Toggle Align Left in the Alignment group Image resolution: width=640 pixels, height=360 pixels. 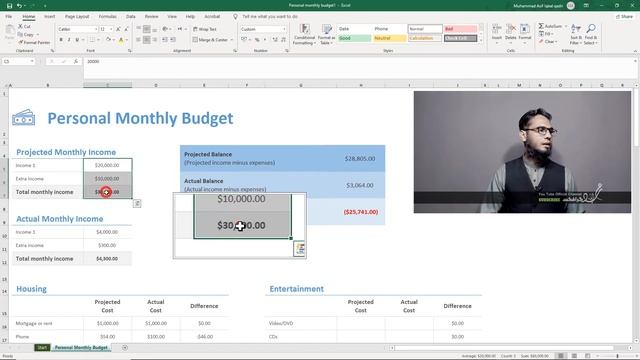click(x=139, y=40)
